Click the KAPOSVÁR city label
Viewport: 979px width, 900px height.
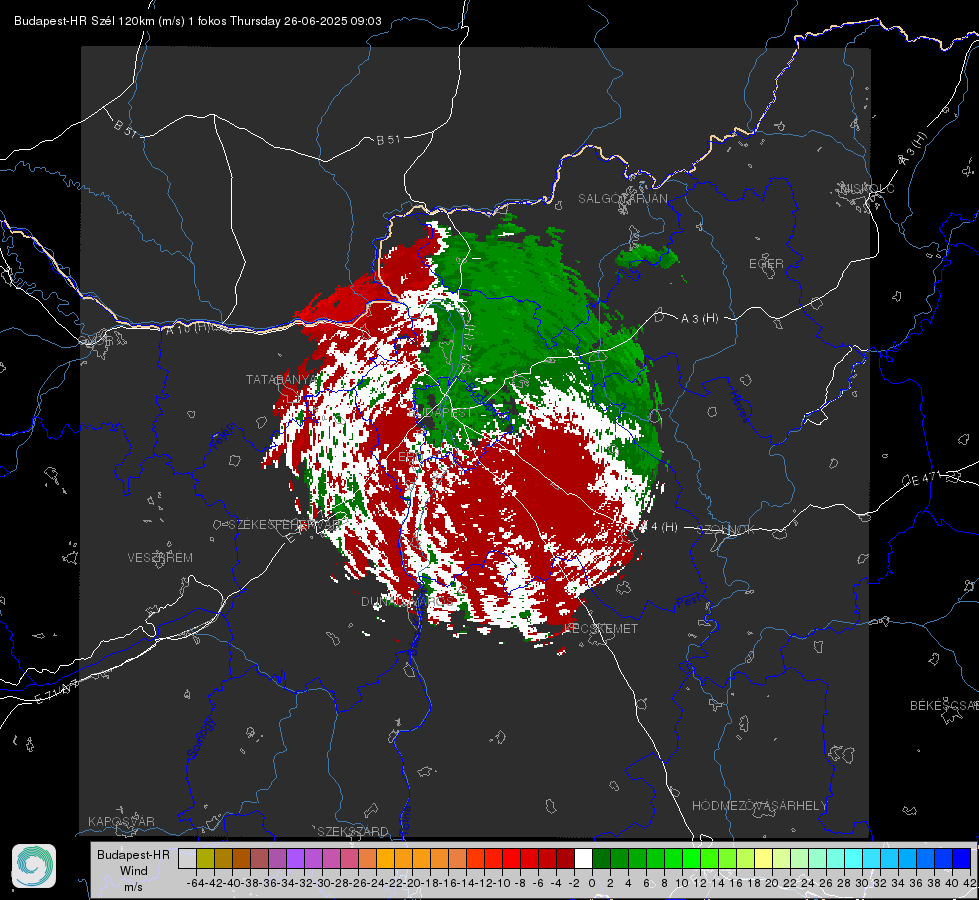pyautogui.click(x=121, y=821)
